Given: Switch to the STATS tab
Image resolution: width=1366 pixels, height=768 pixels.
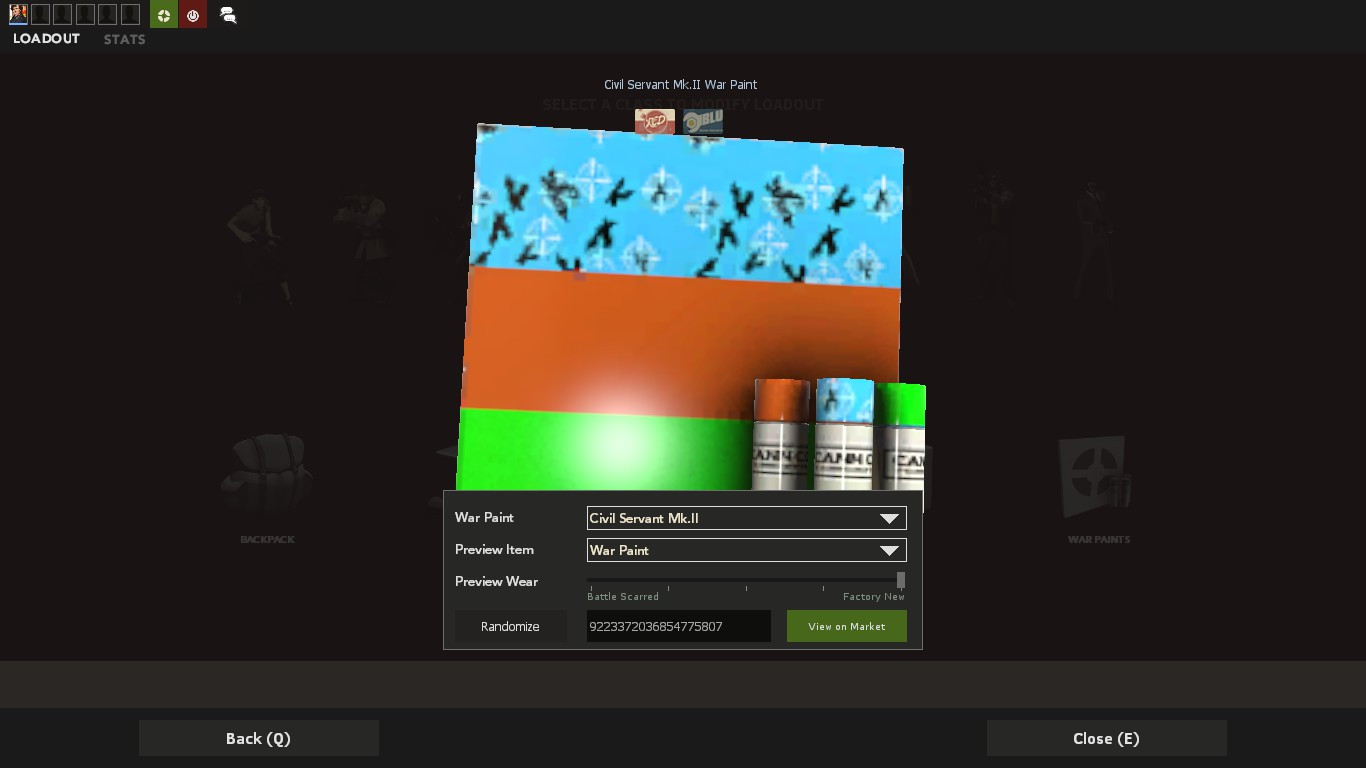Looking at the screenshot, I should [x=125, y=39].
